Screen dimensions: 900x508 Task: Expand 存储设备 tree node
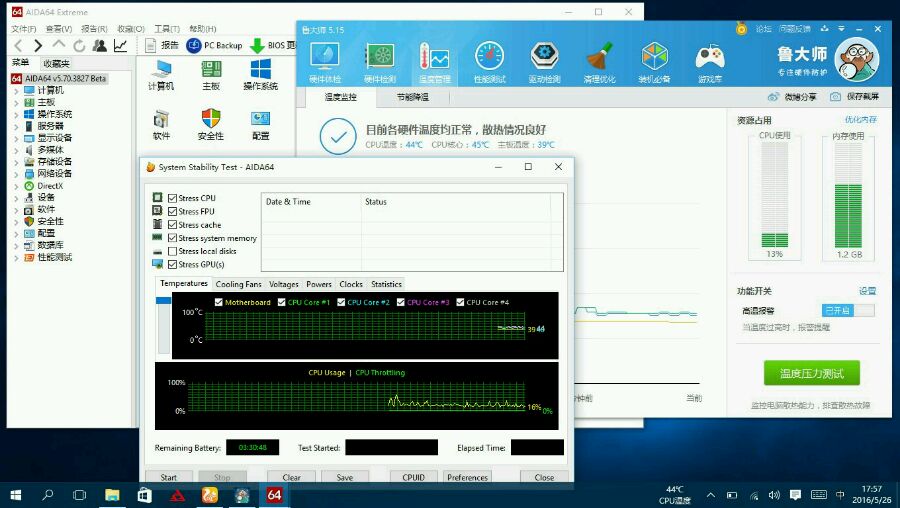click(16, 162)
